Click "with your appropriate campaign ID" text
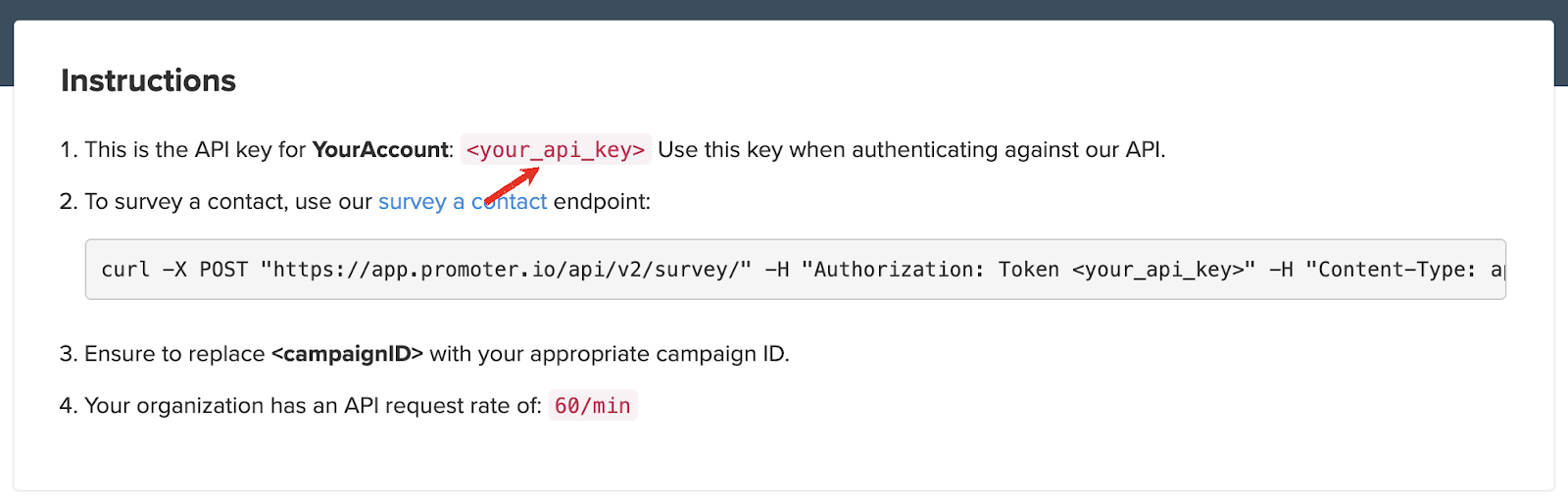This screenshot has width=1568, height=501. [x=609, y=354]
